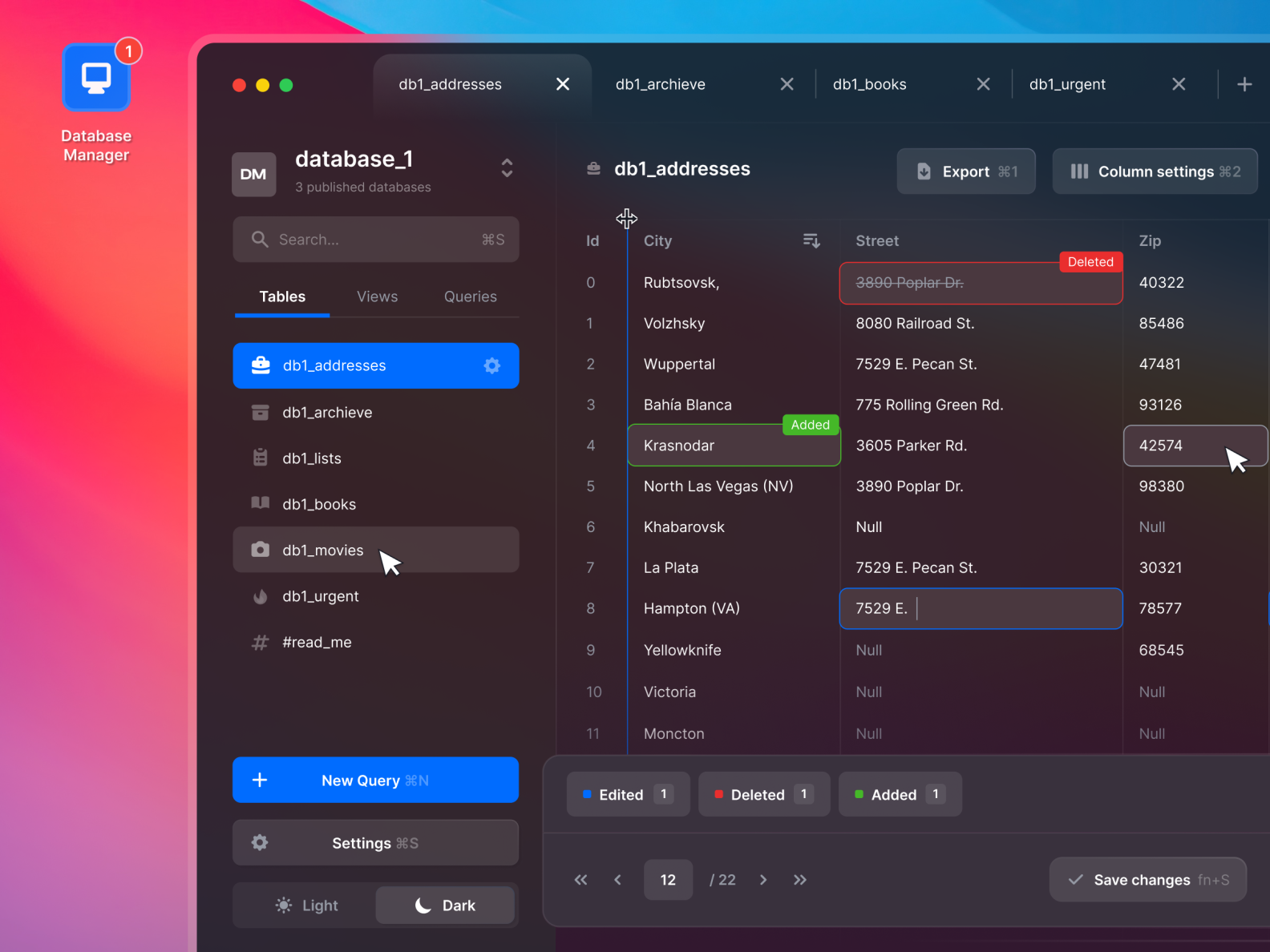Switch to Light theme
The height and width of the screenshot is (952, 1270).
(x=305, y=906)
